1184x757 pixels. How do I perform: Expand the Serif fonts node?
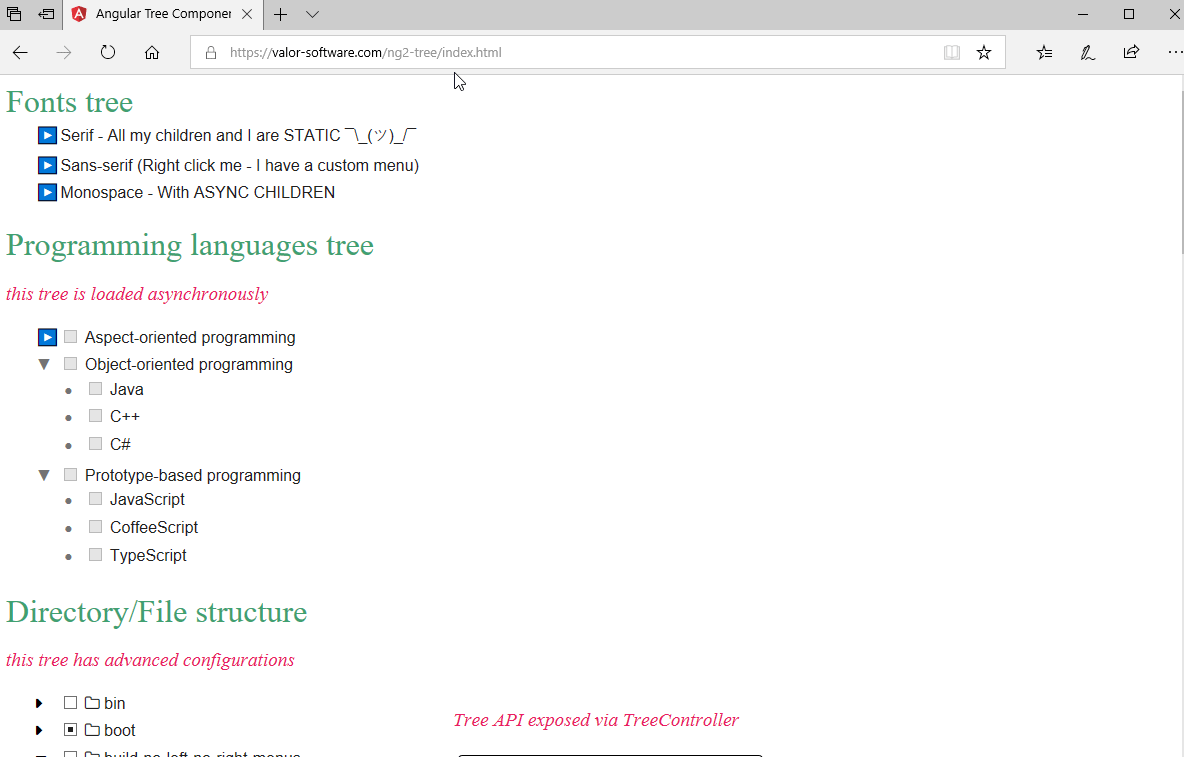pos(47,135)
